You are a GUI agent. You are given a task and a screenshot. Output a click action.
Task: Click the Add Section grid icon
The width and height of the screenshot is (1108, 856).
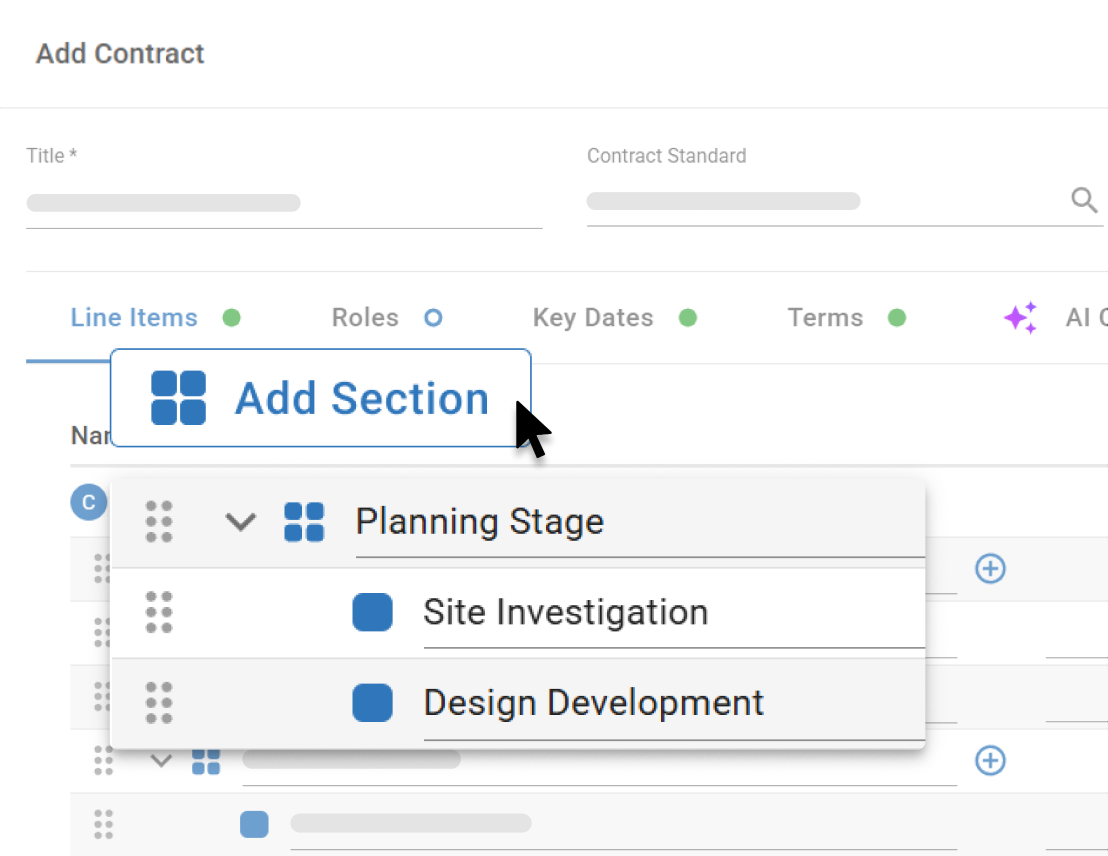[x=177, y=397]
